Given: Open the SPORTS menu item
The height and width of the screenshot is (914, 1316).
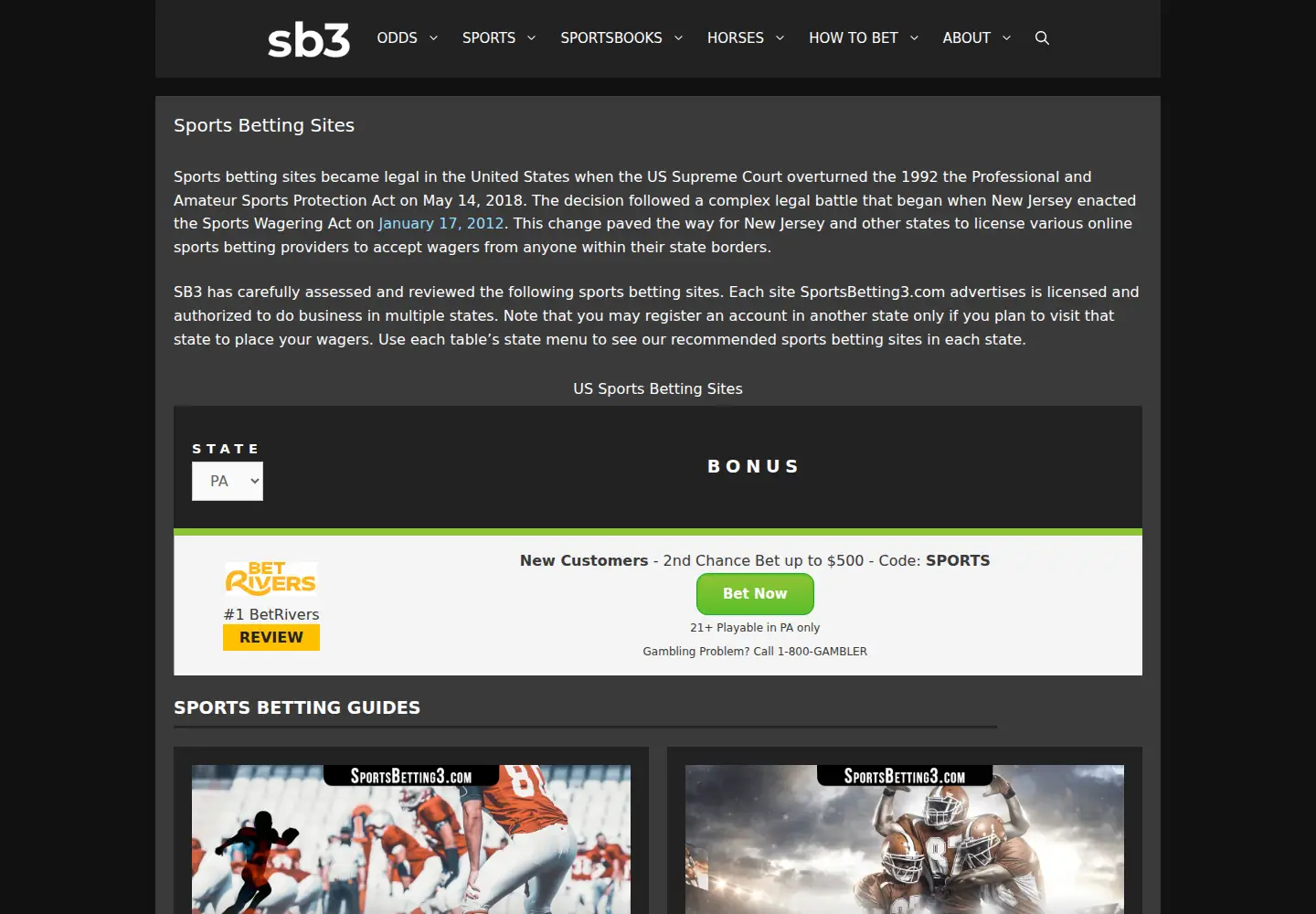Looking at the screenshot, I should (x=489, y=38).
